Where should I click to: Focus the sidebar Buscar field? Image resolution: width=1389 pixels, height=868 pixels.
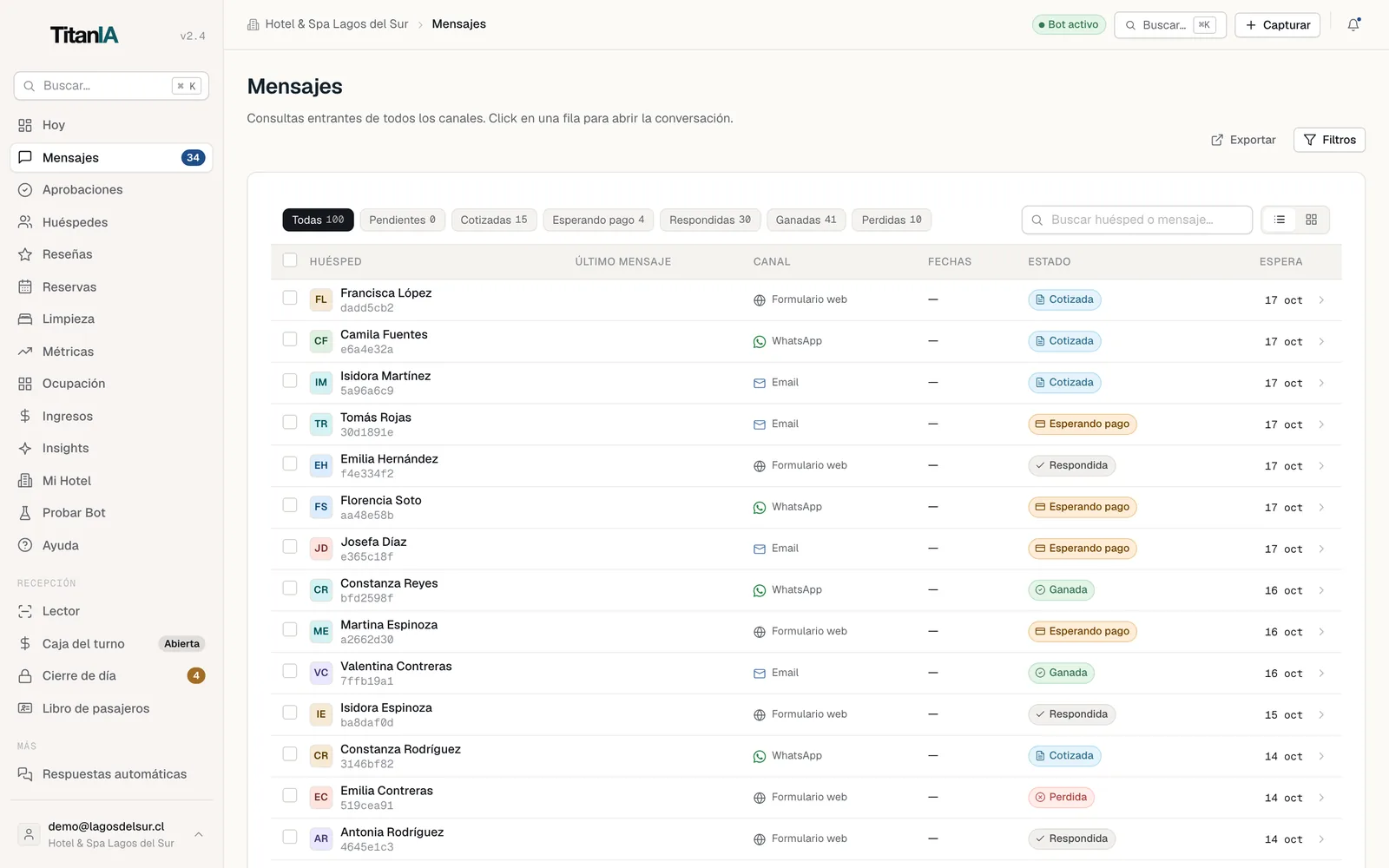tap(111, 86)
